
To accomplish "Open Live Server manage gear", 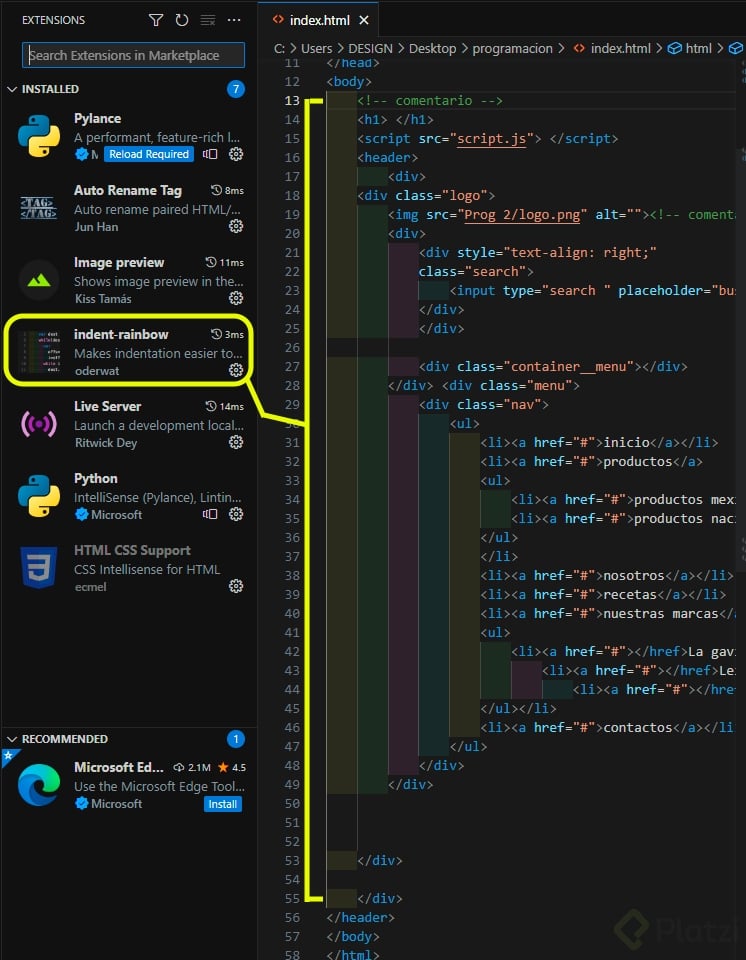I will coord(236,442).
